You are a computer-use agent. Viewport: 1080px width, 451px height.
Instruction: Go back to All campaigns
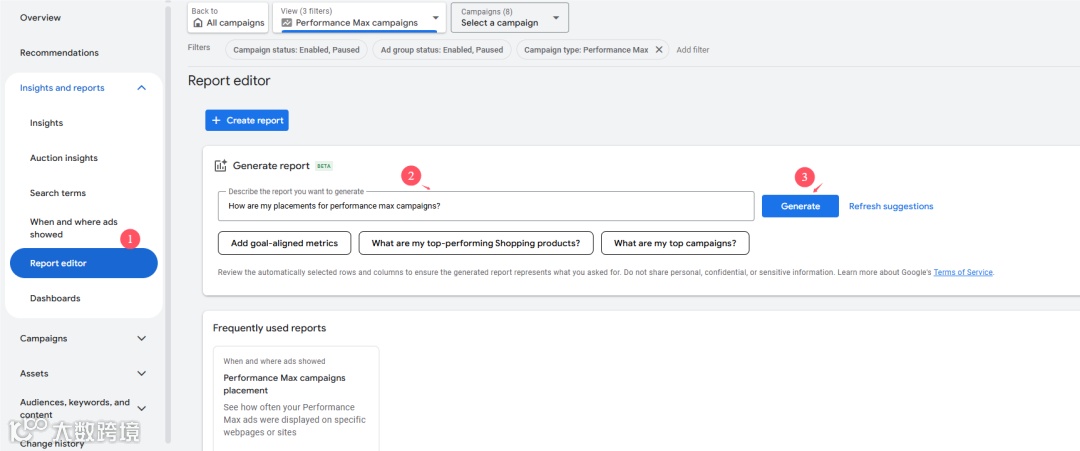(227, 17)
